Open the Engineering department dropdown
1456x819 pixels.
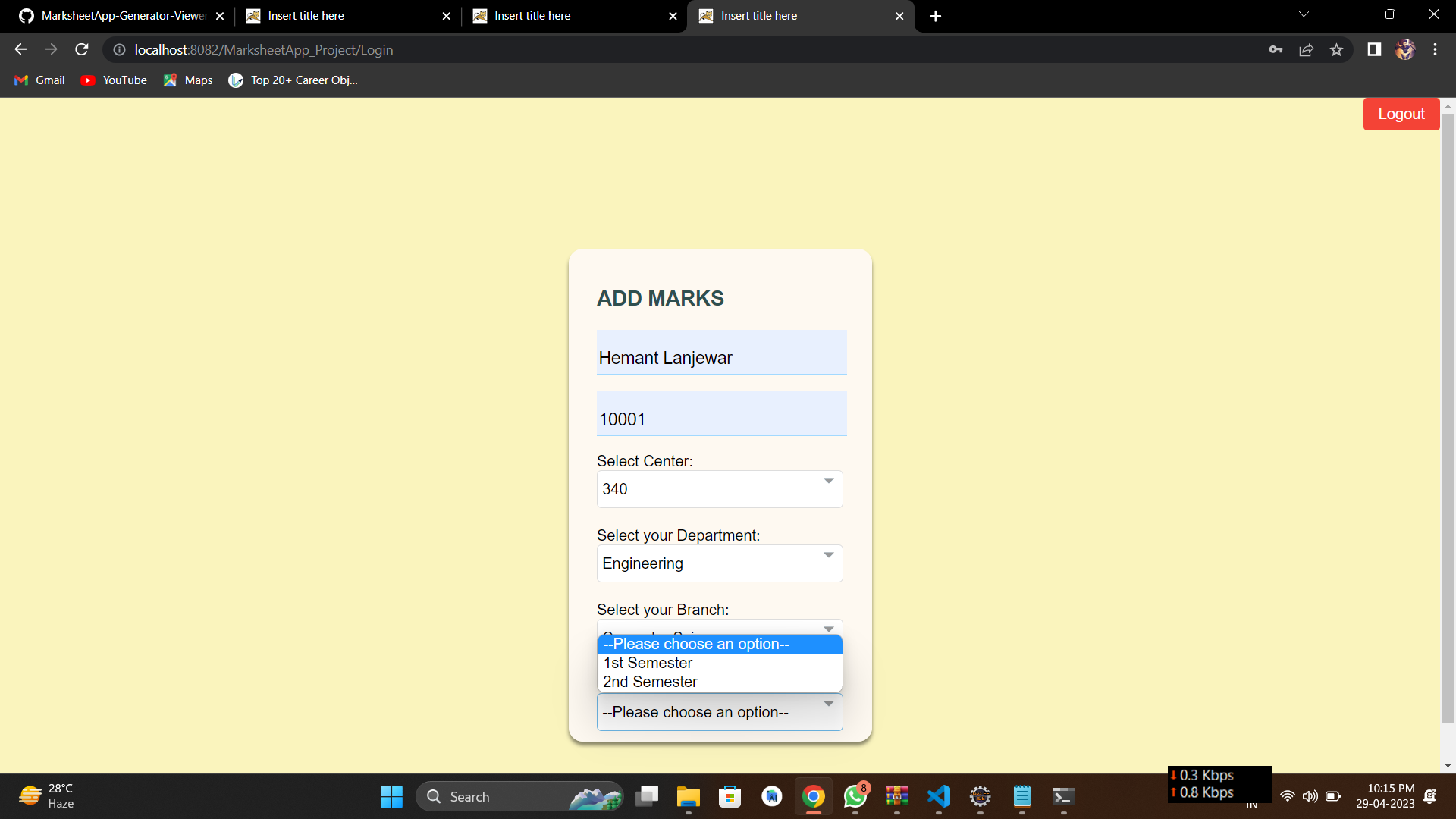[719, 563]
